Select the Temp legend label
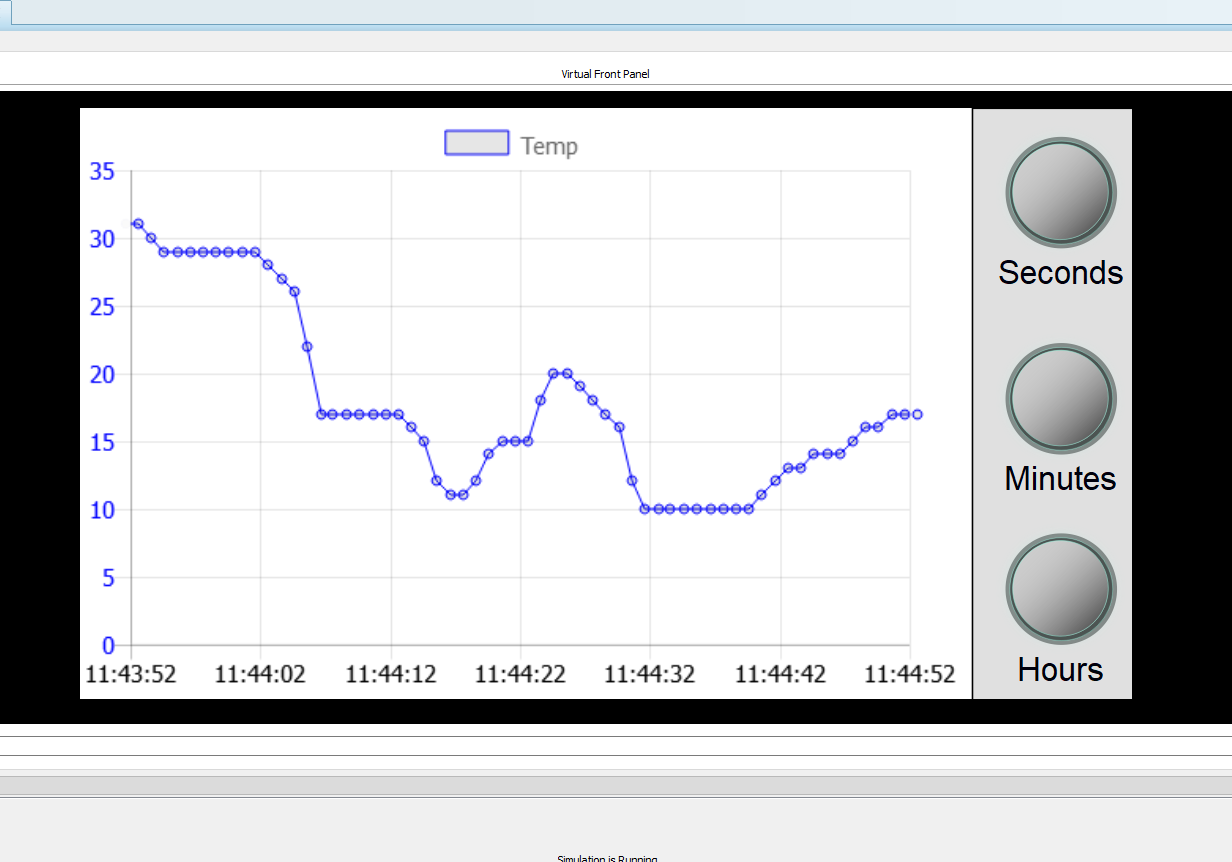This screenshot has height=862, width=1232. 546,145
